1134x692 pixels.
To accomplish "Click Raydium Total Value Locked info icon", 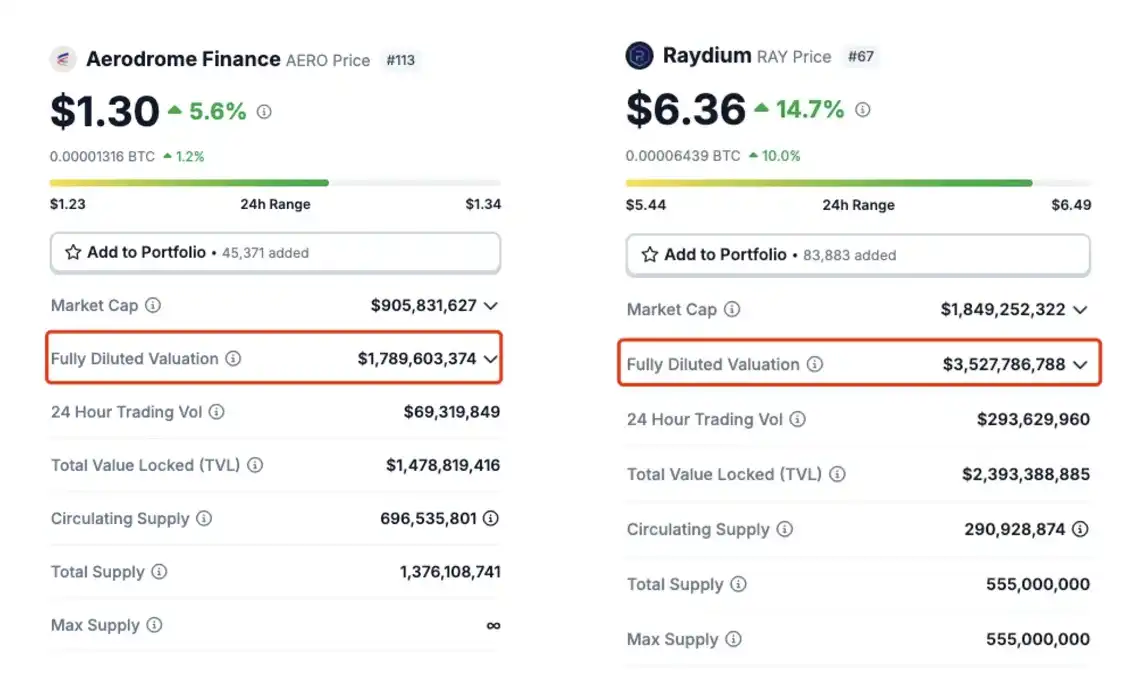I will (838, 474).
